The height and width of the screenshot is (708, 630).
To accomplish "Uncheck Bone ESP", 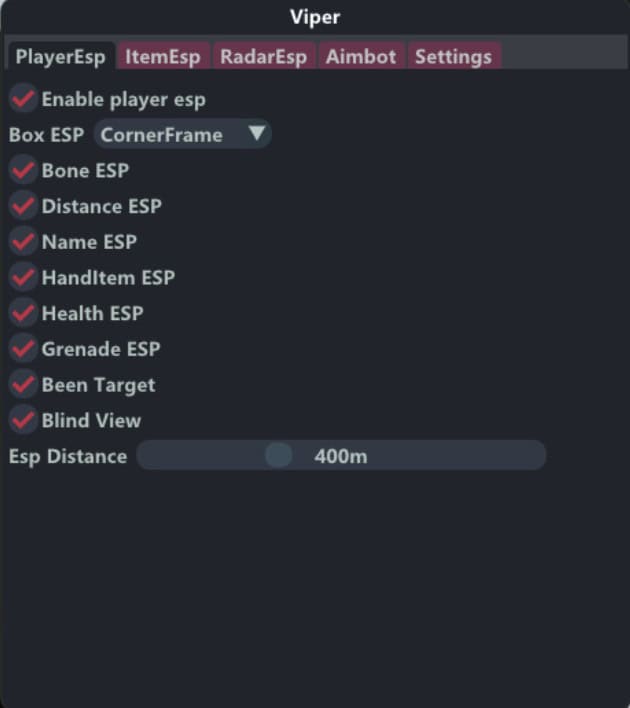I will click(x=22, y=171).
